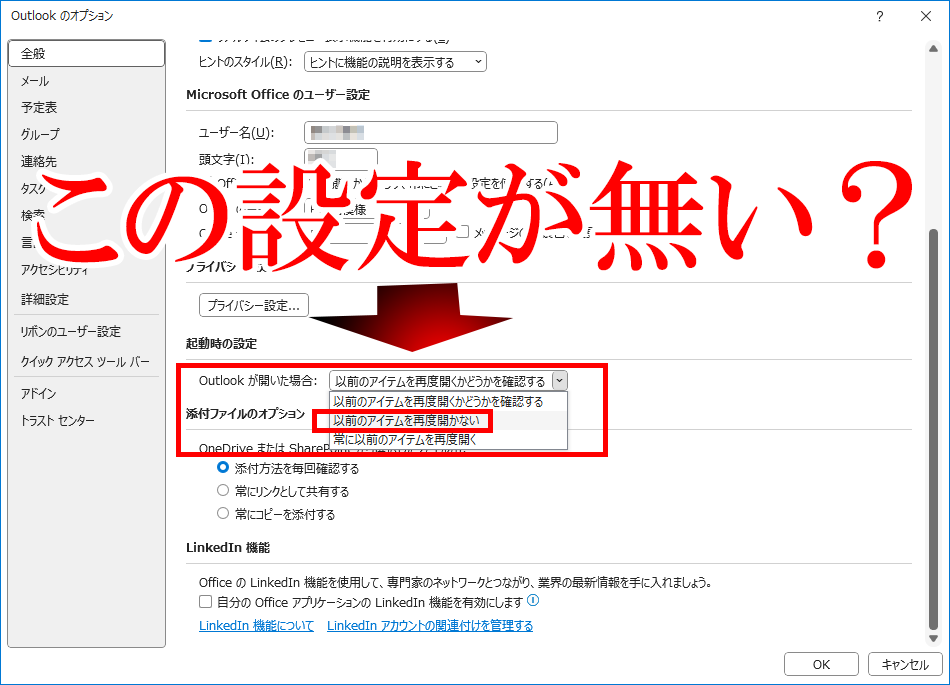Image resolution: width=950 pixels, height=685 pixels.
Task: Open LinkedIn アカウントの関連付けを管理する link
Action: point(430,626)
